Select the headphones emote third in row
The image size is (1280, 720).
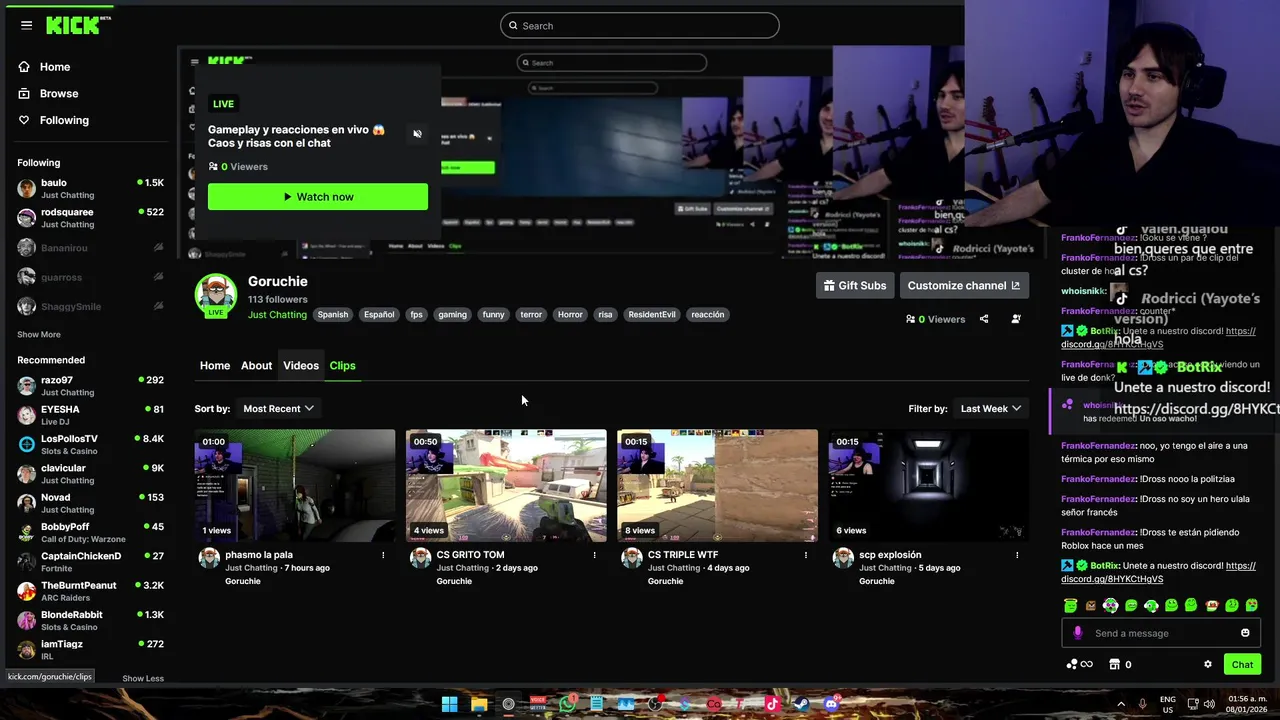point(1110,605)
